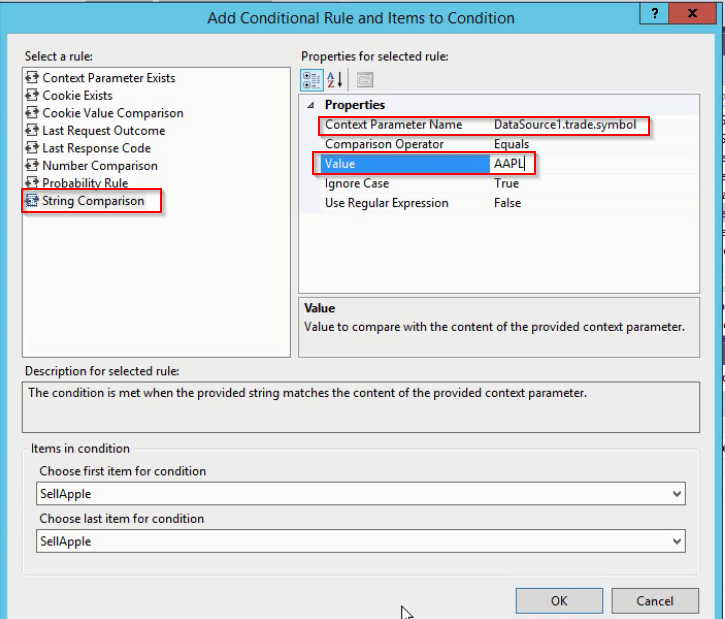This screenshot has width=725, height=619.
Task: Open the last item for condition dropdown
Action: pos(677,541)
